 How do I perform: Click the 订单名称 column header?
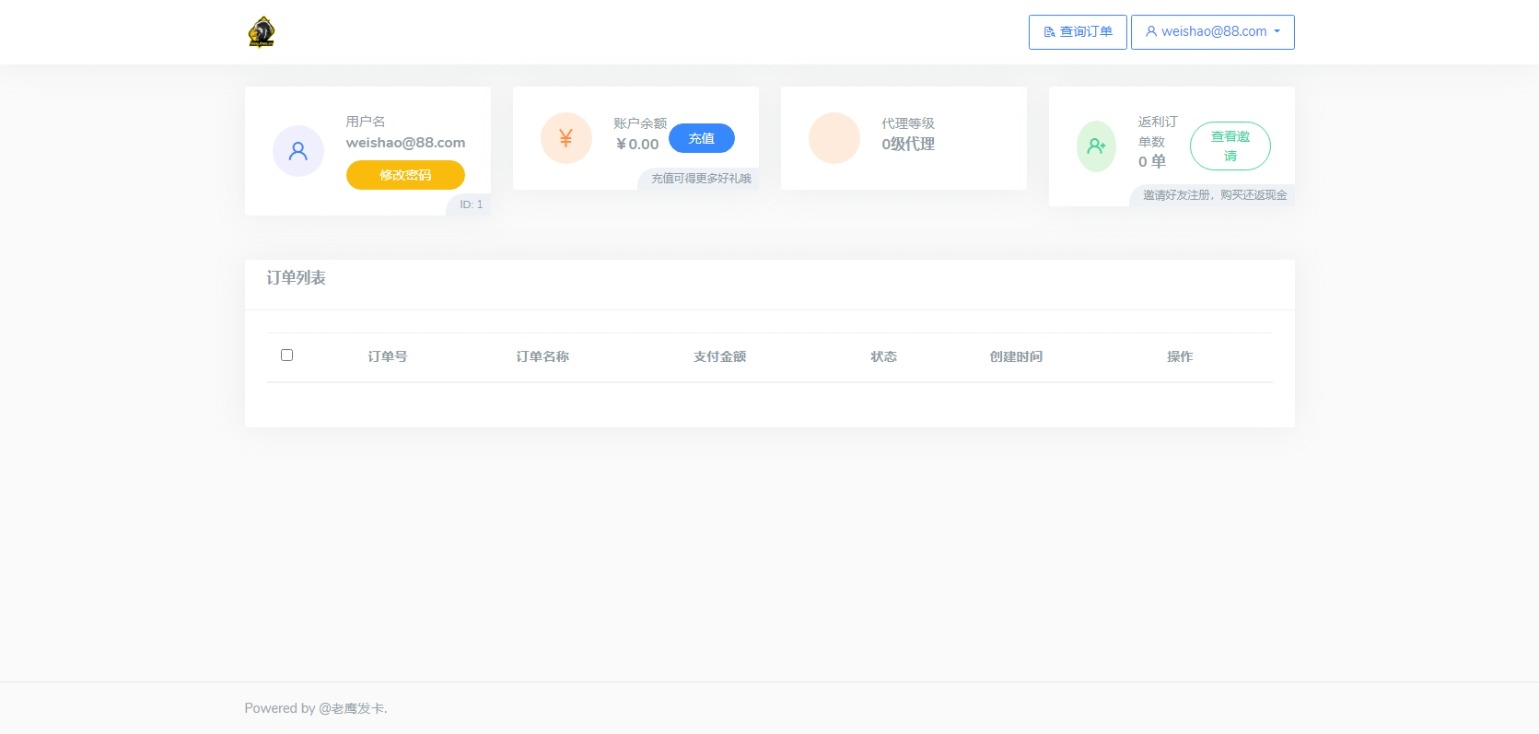[x=542, y=357]
